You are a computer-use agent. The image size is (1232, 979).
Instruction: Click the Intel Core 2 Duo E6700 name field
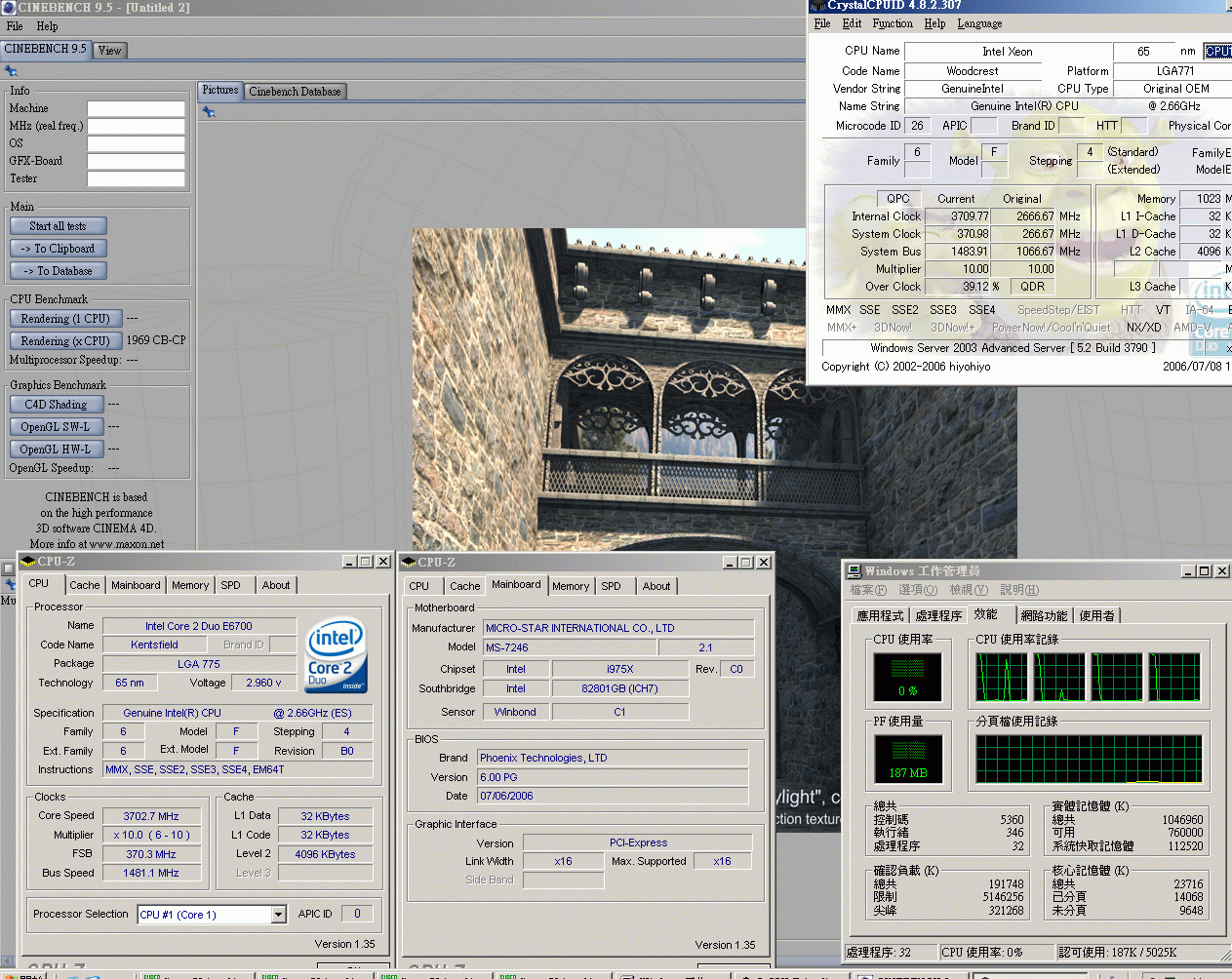199,626
